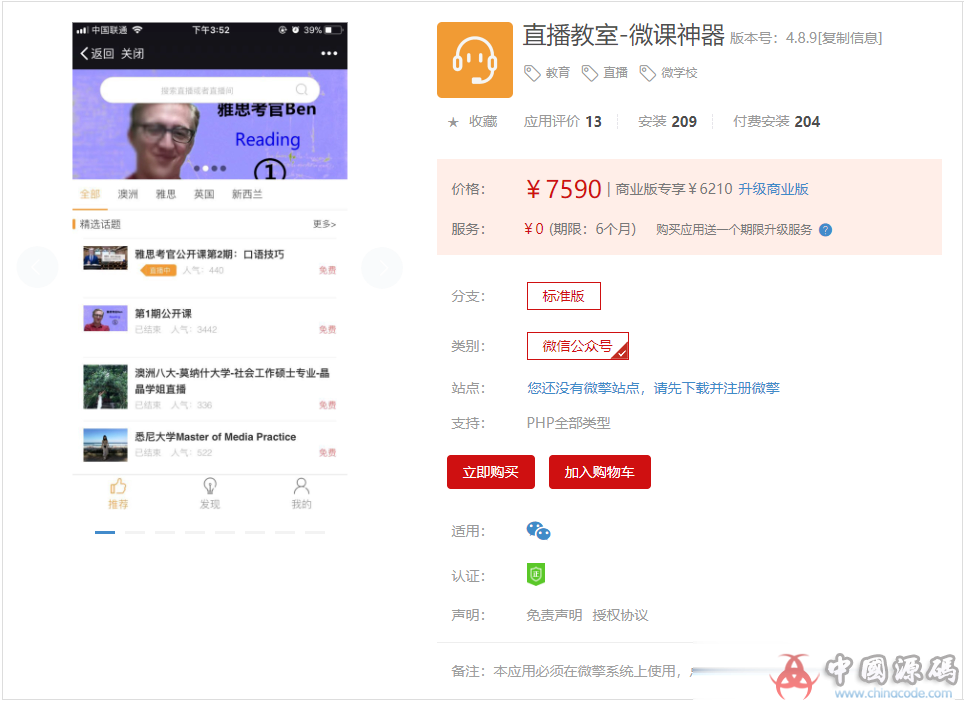Tap the 我的 person icon in phone bottom bar

tap(301, 486)
